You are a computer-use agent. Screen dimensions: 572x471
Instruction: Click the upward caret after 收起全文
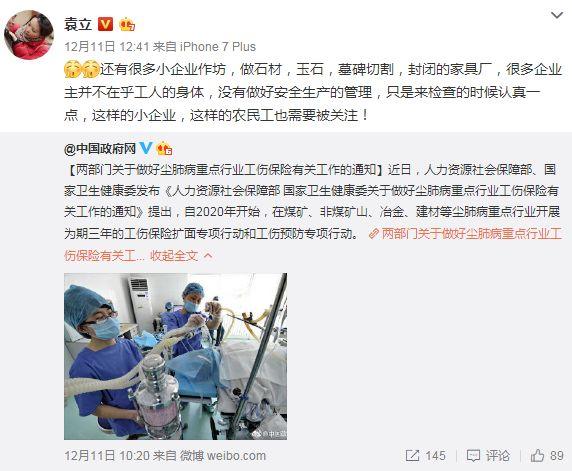[208, 256]
